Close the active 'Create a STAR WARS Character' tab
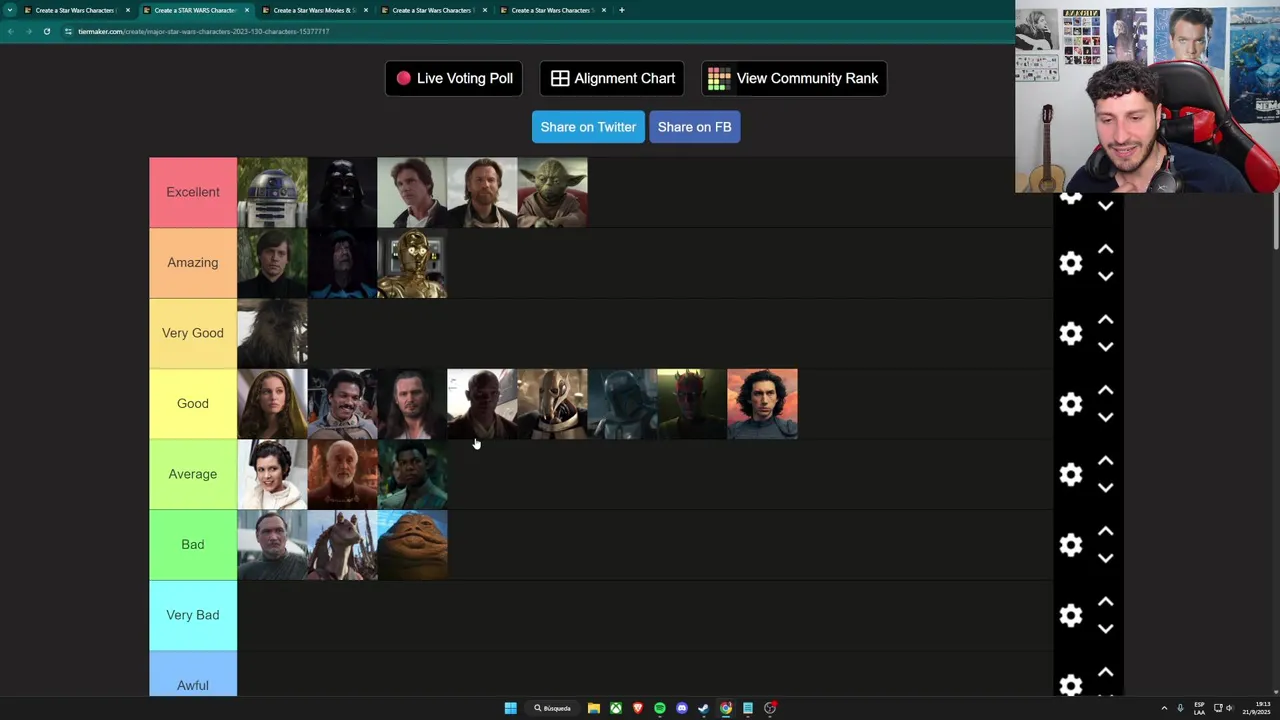This screenshot has width=1280, height=720. tap(247, 10)
